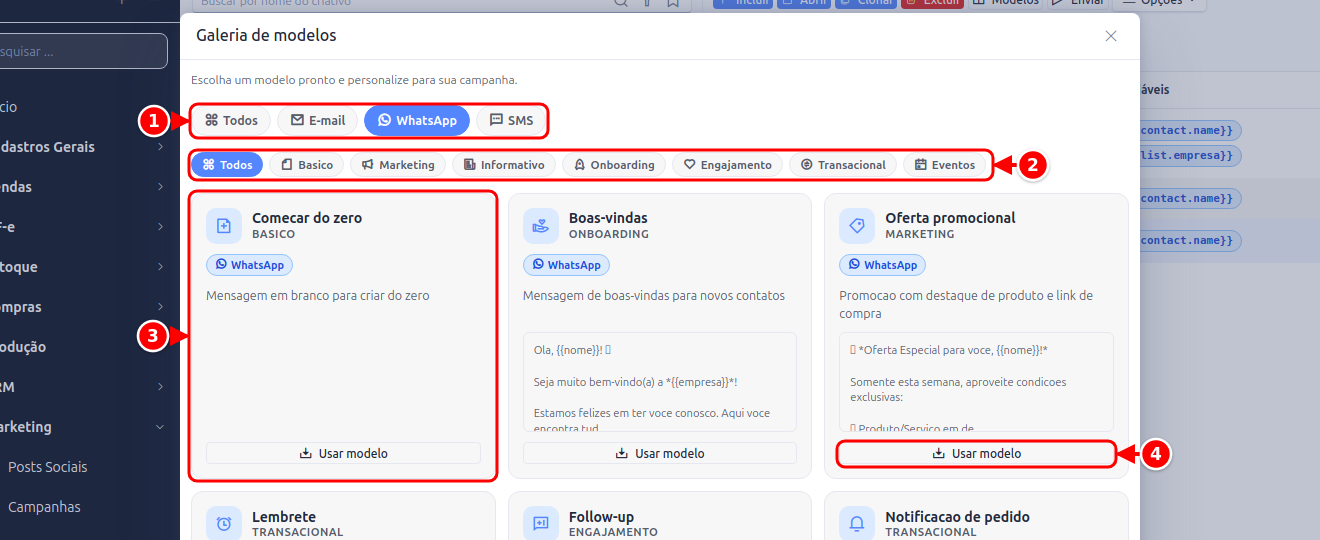The width and height of the screenshot is (1320, 540).
Task: Click WhatsApp badge on Boas-vindas card
Action: tap(566, 265)
